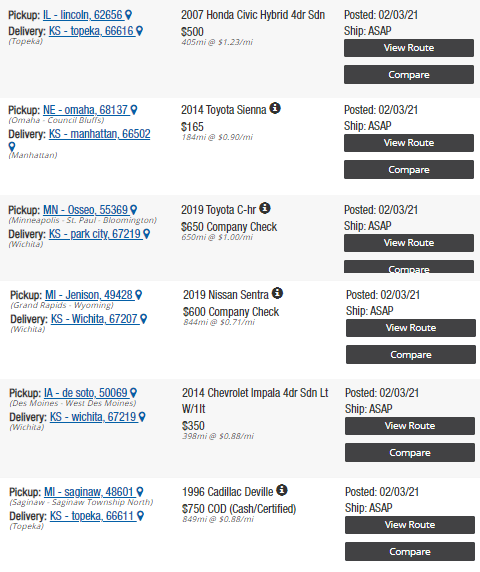Viewport: 480px width, 572px height.
Task: View Route for Nissan Sentra shipment
Action: [x=411, y=328]
